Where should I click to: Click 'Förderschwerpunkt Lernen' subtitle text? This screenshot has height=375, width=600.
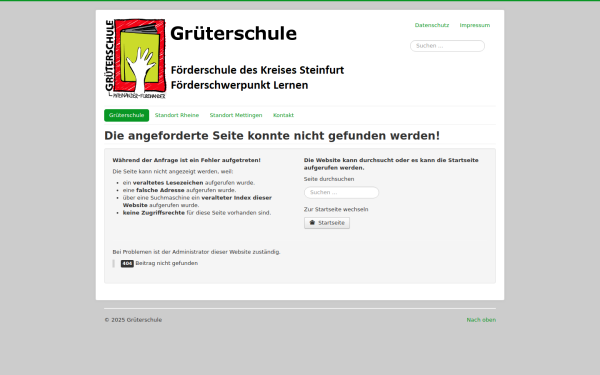pyautogui.click(x=239, y=85)
